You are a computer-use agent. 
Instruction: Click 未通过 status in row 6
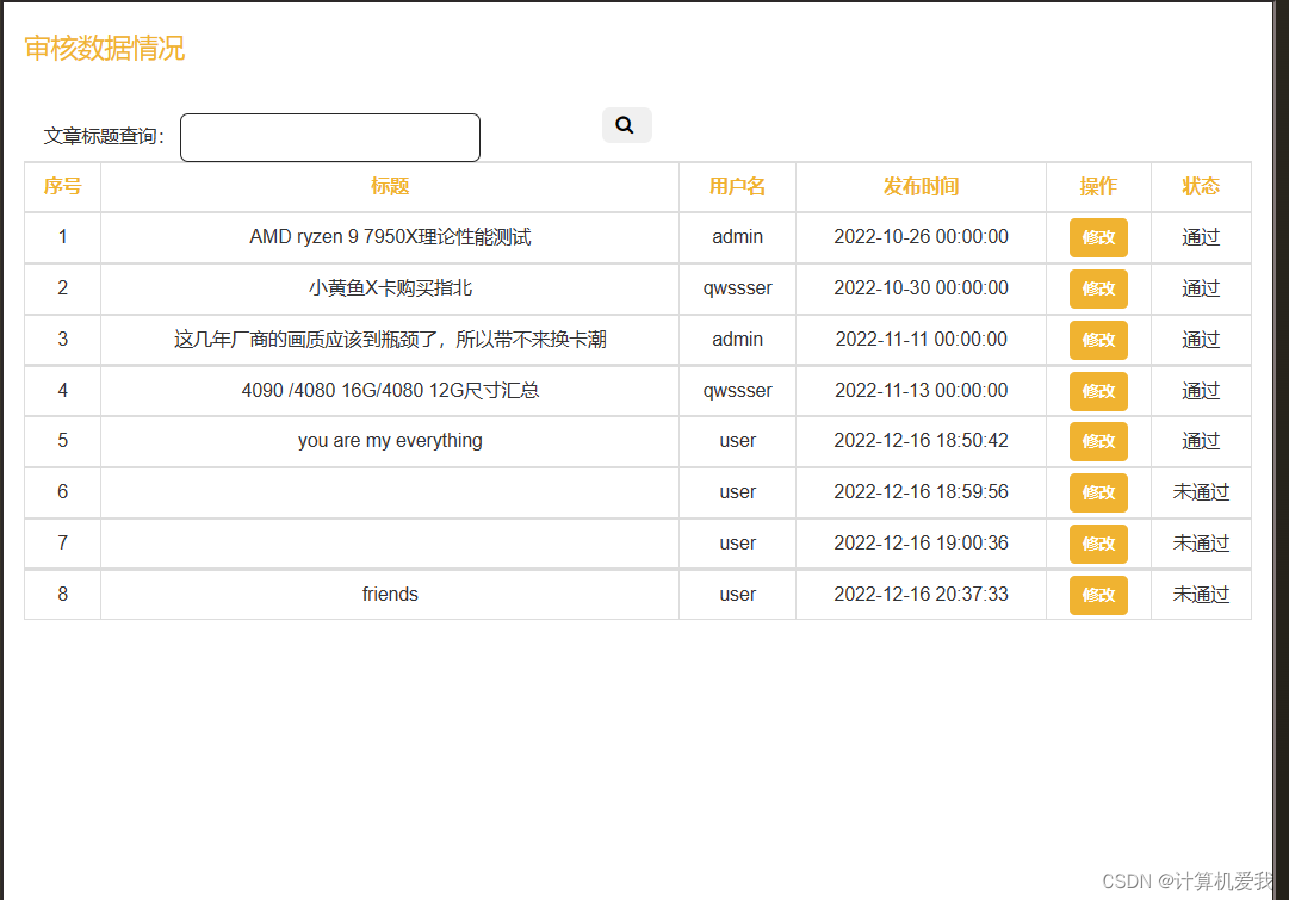(x=1201, y=492)
